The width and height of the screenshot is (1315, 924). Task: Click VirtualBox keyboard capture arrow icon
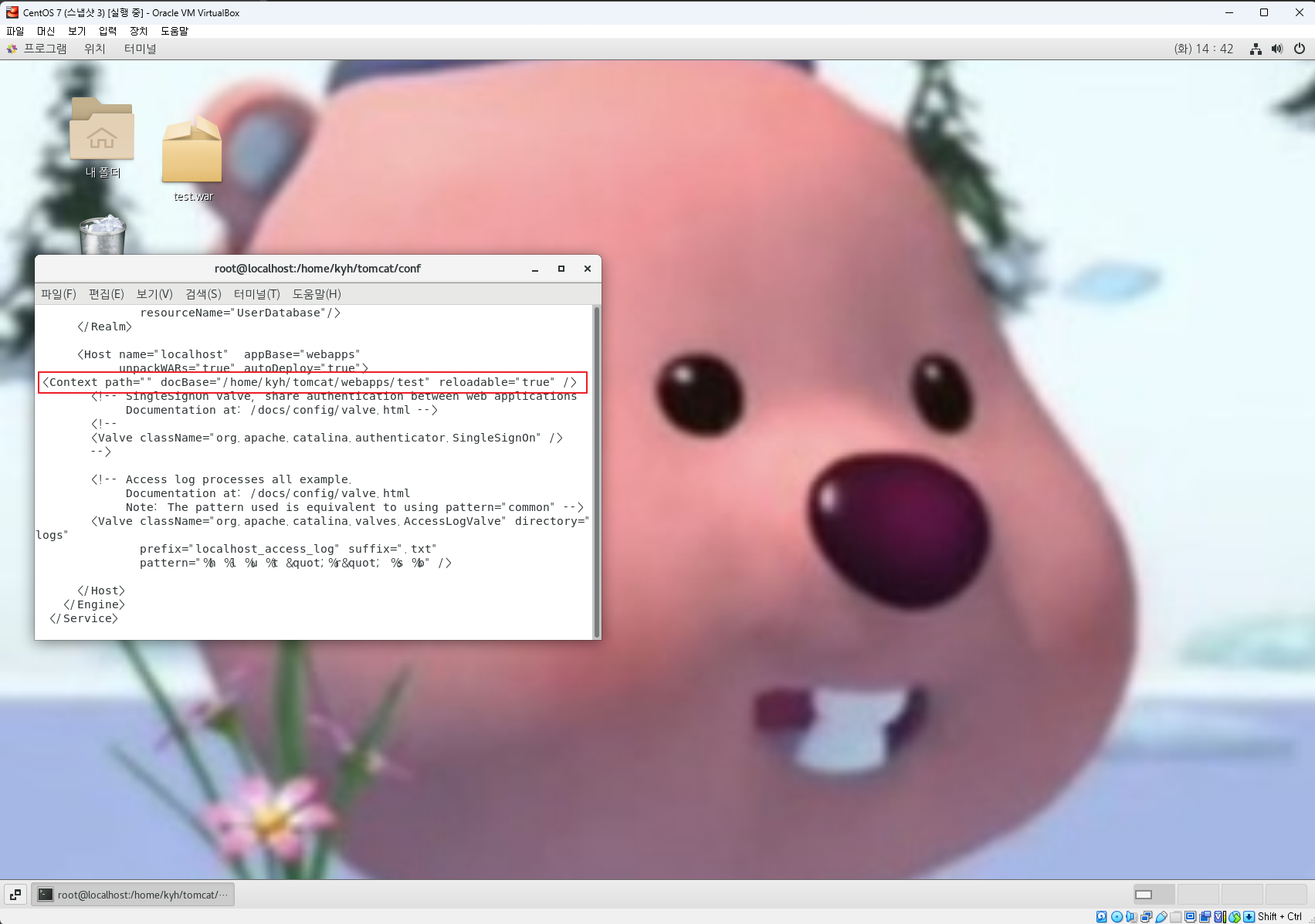pos(1249,916)
